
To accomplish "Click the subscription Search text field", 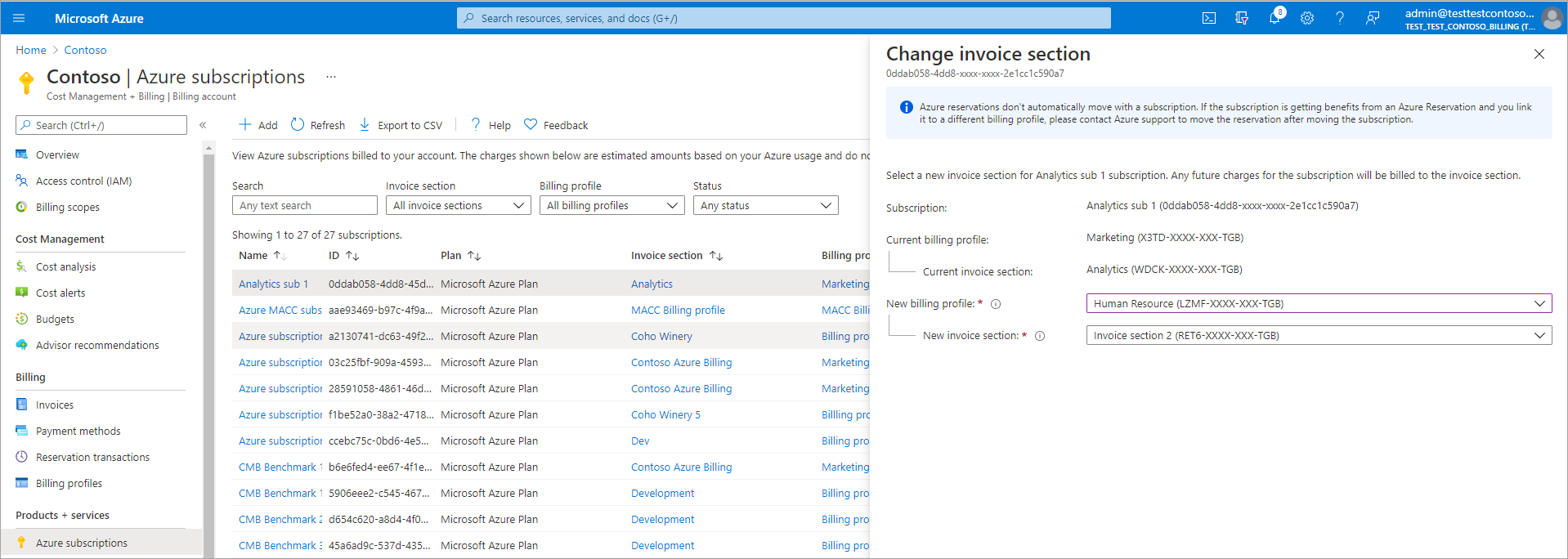I will (304, 205).
